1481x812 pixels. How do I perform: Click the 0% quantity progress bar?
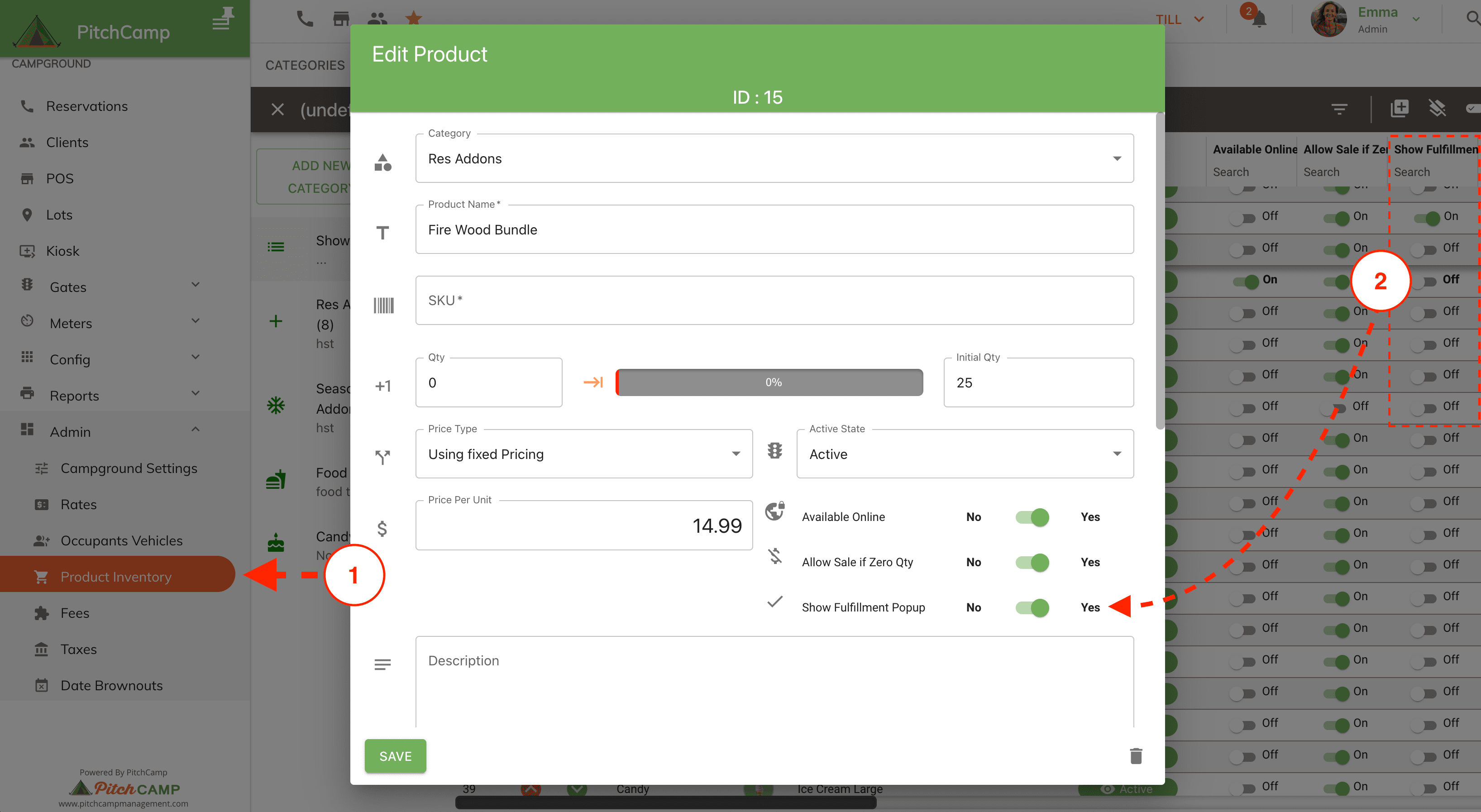[769, 382]
